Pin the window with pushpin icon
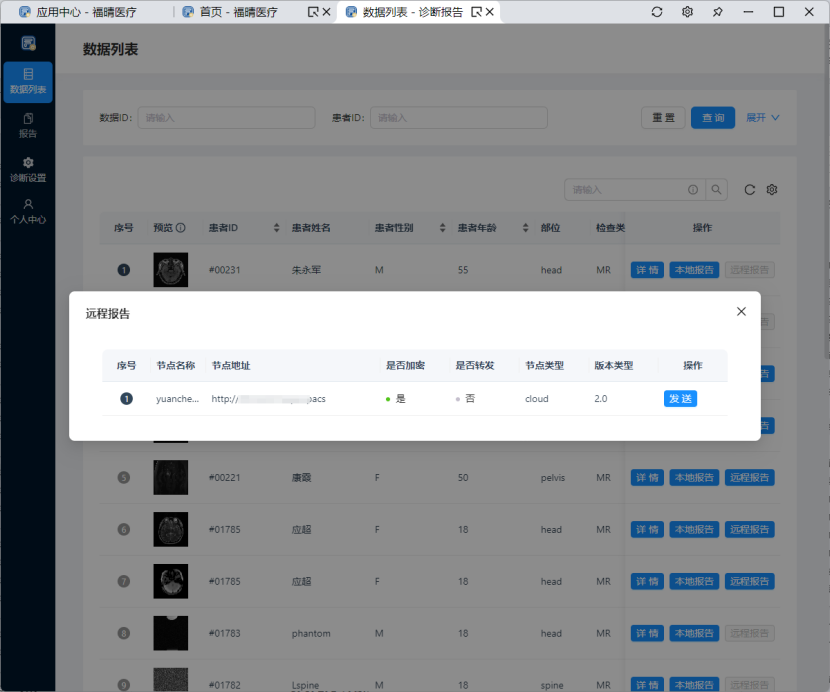This screenshot has width=830, height=692. pyautogui.click(x=717, y=12)
